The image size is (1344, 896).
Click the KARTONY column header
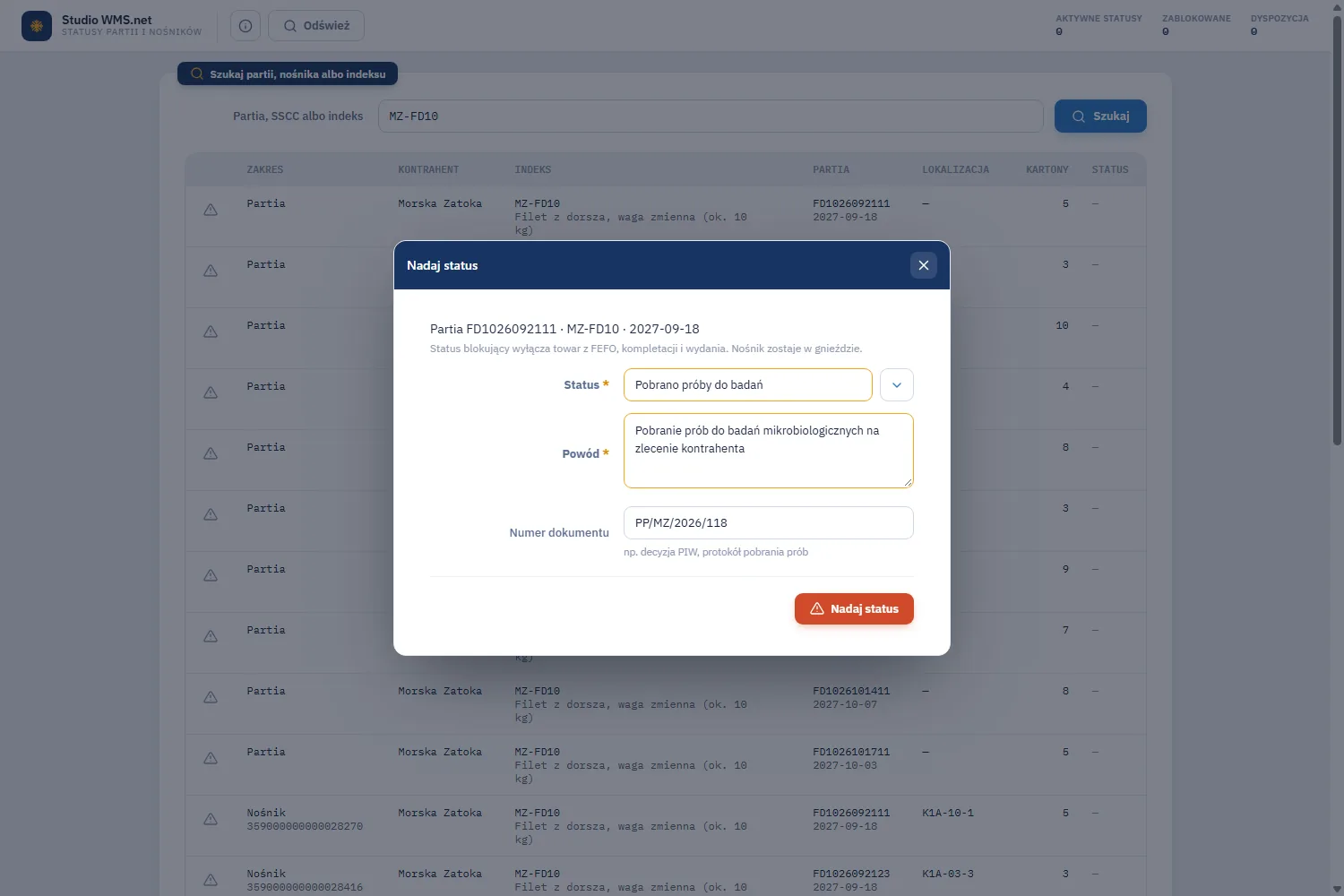click(1047, 169)
